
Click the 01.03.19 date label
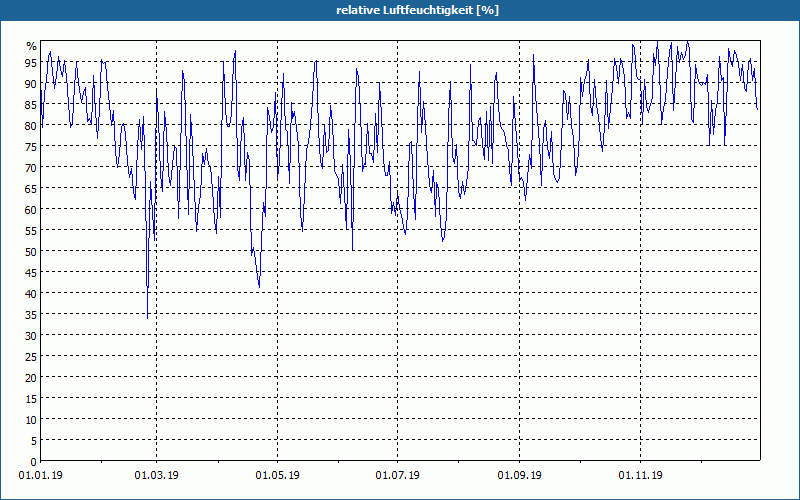click(x=157, y=475)
